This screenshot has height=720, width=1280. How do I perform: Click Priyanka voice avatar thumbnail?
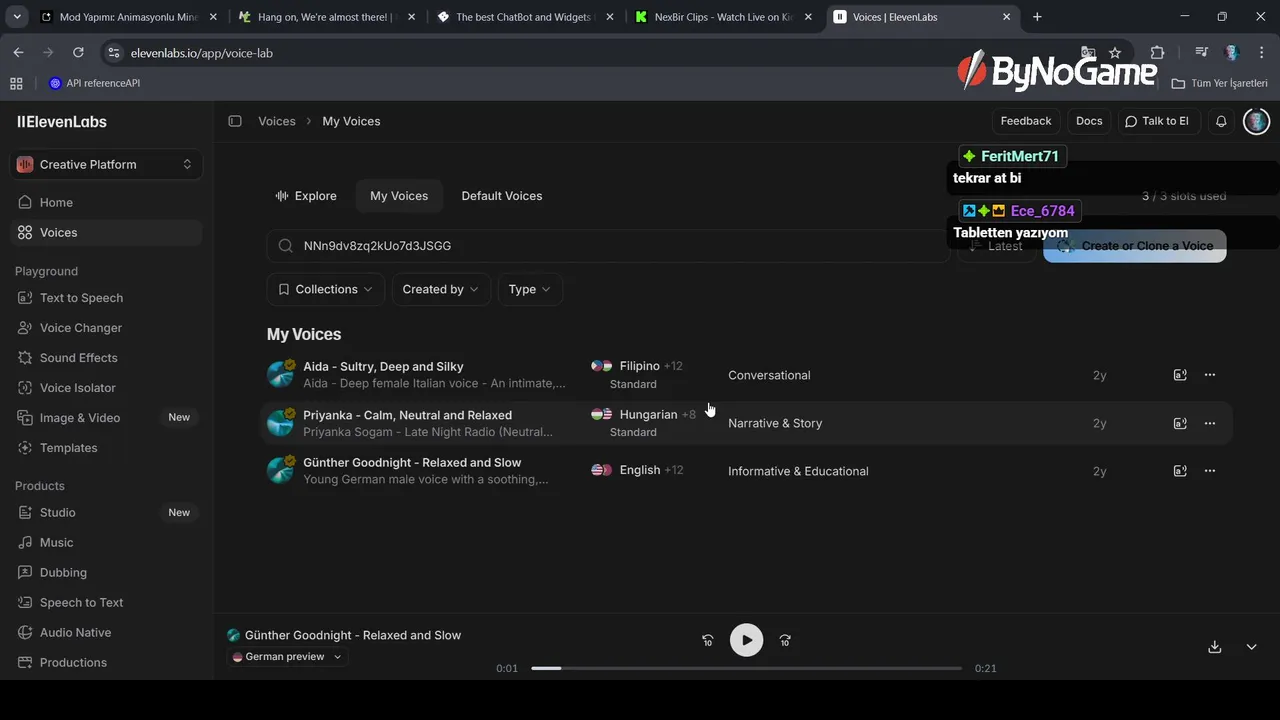click(x=280, y=423)
